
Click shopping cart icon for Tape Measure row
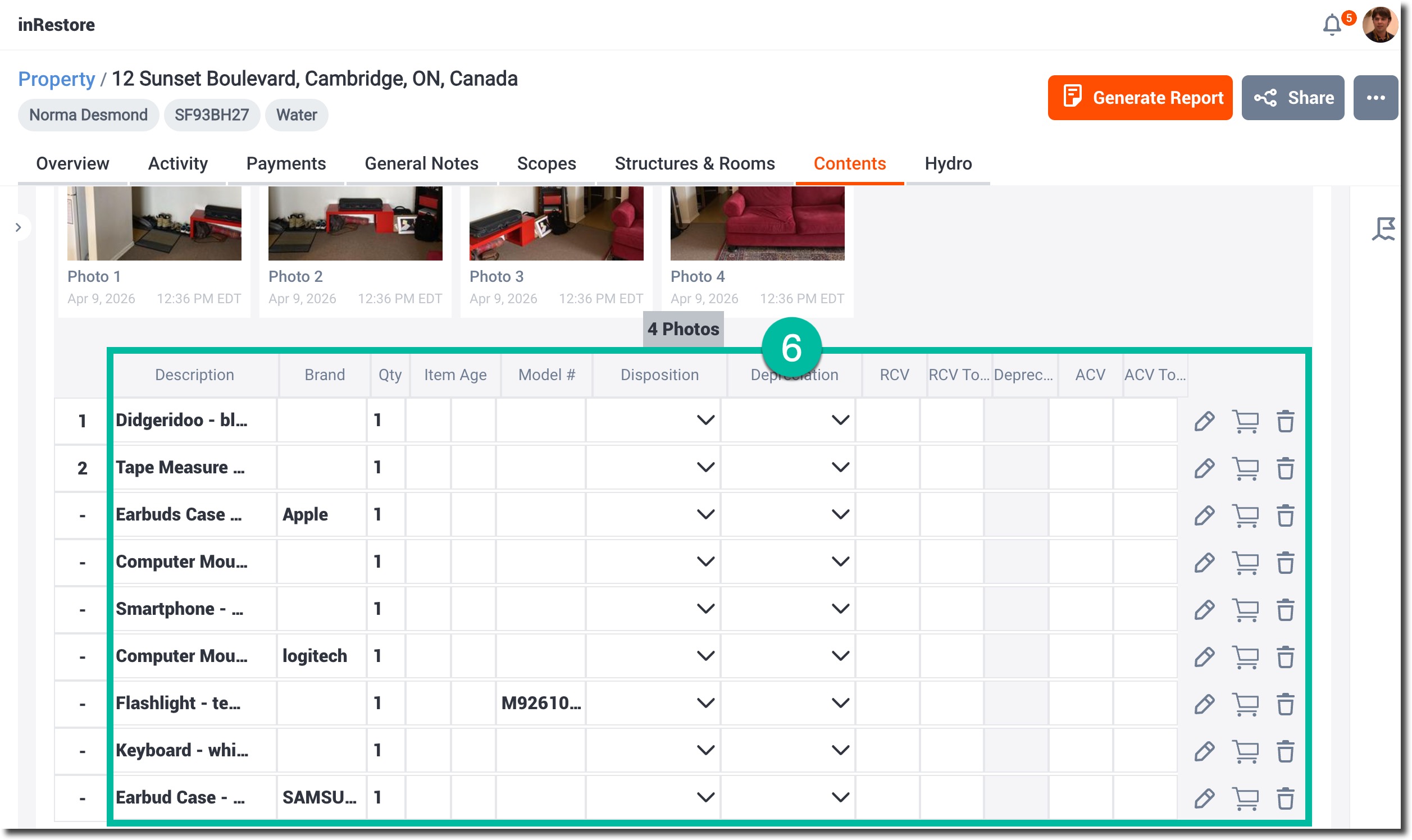(x=1245, y=469)
